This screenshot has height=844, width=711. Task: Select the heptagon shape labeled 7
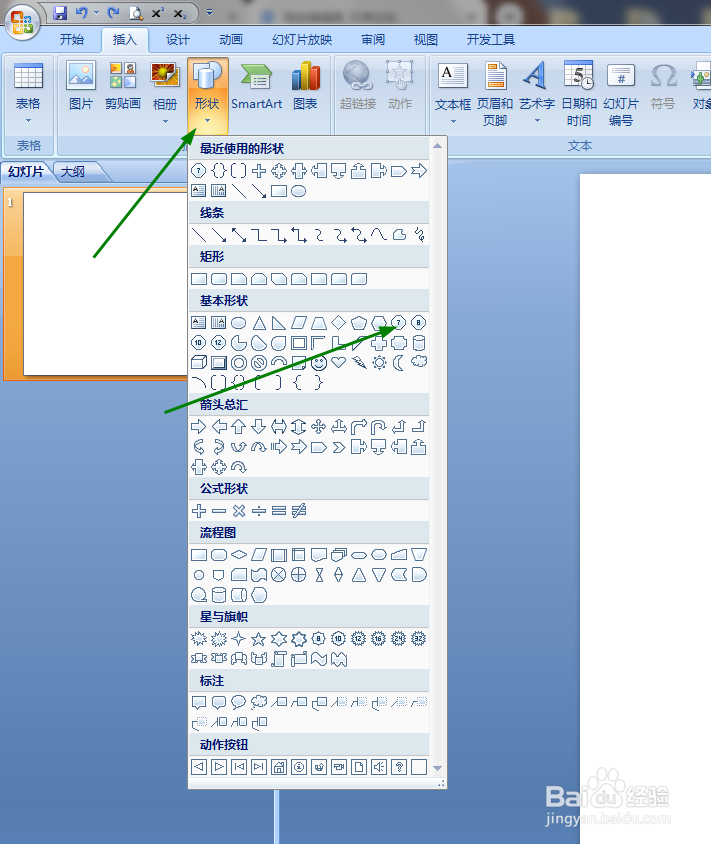point(398,323)
